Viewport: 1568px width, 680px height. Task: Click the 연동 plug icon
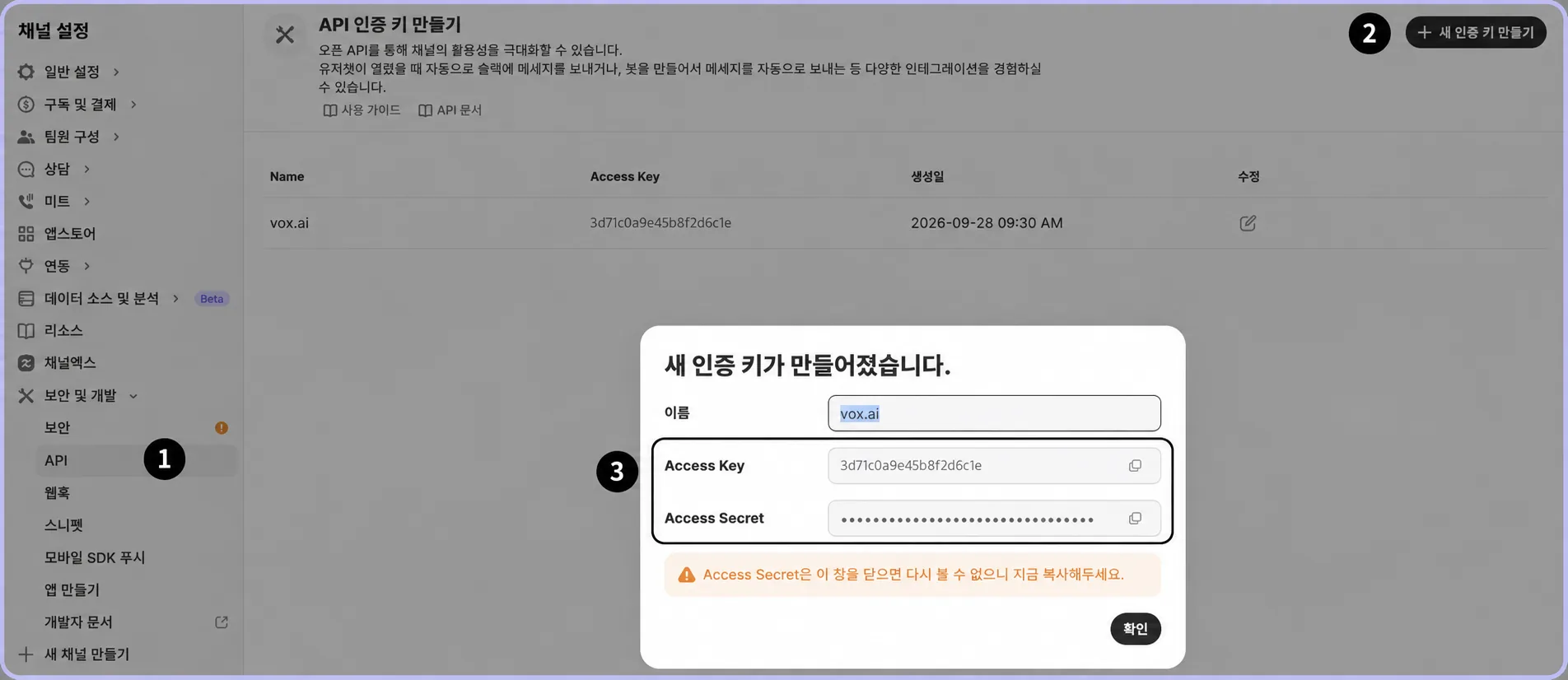pyautogui.click(x=26, y=266)
